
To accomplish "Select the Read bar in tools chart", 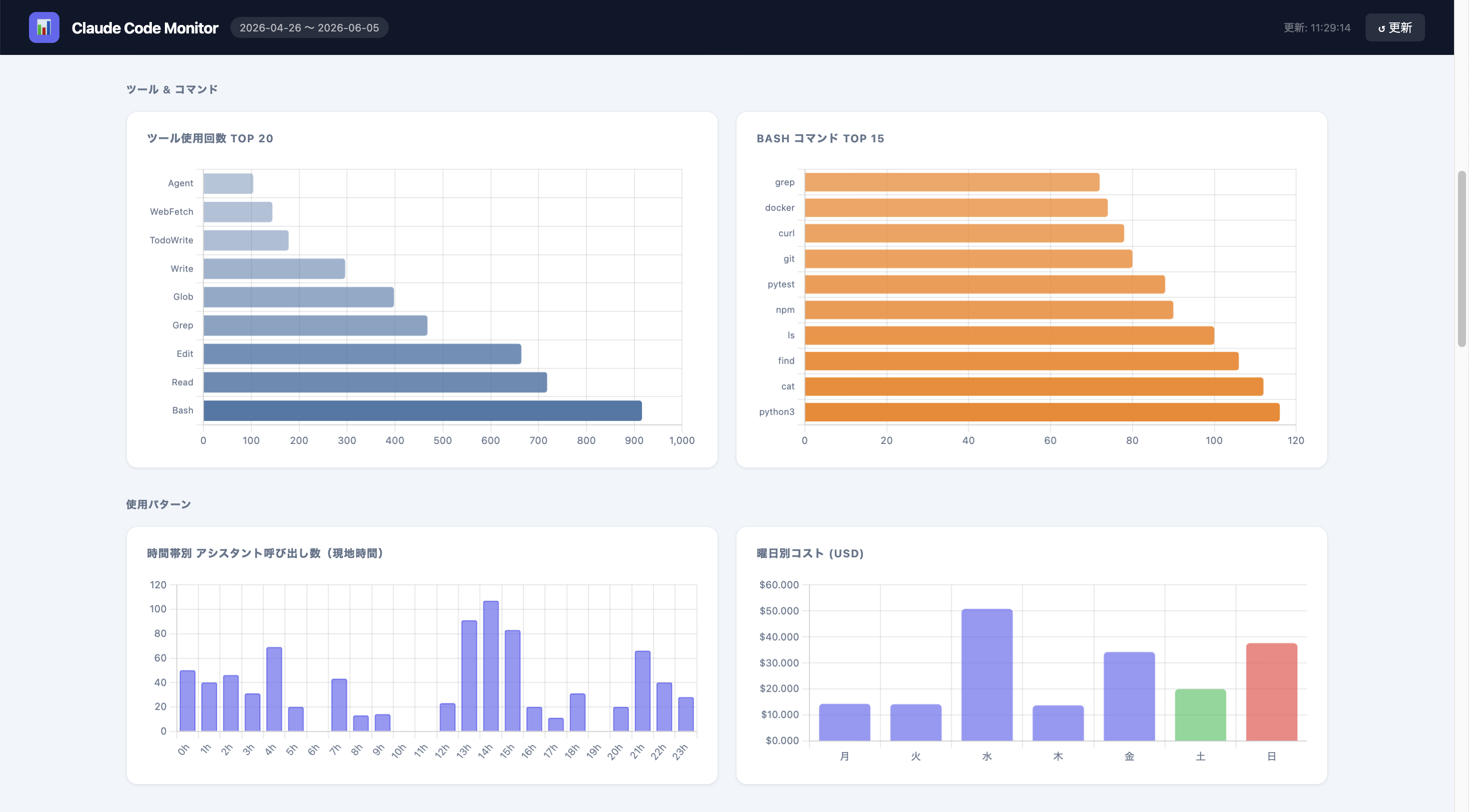I will point(375,383).
